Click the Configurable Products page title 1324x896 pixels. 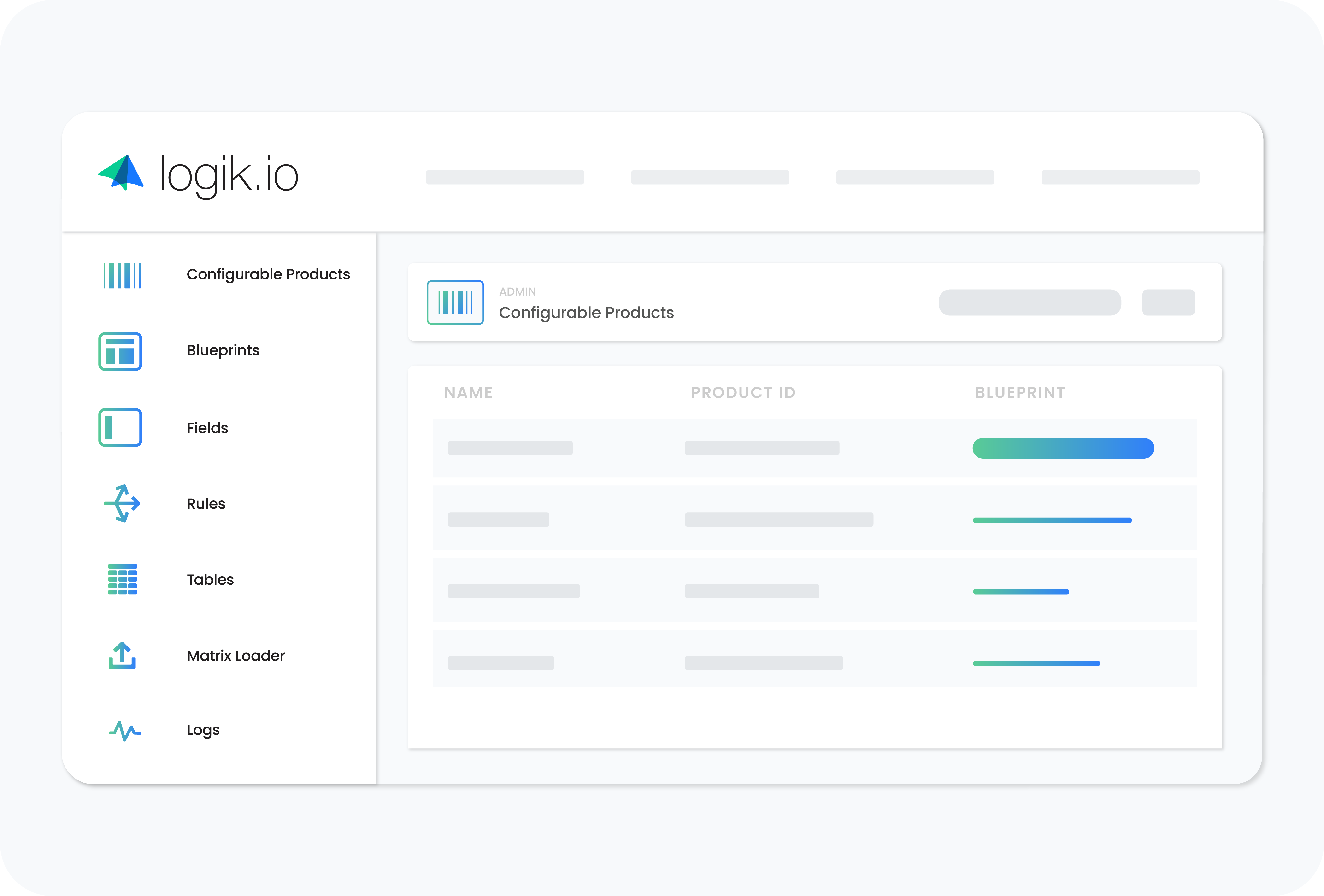(586, 313)
